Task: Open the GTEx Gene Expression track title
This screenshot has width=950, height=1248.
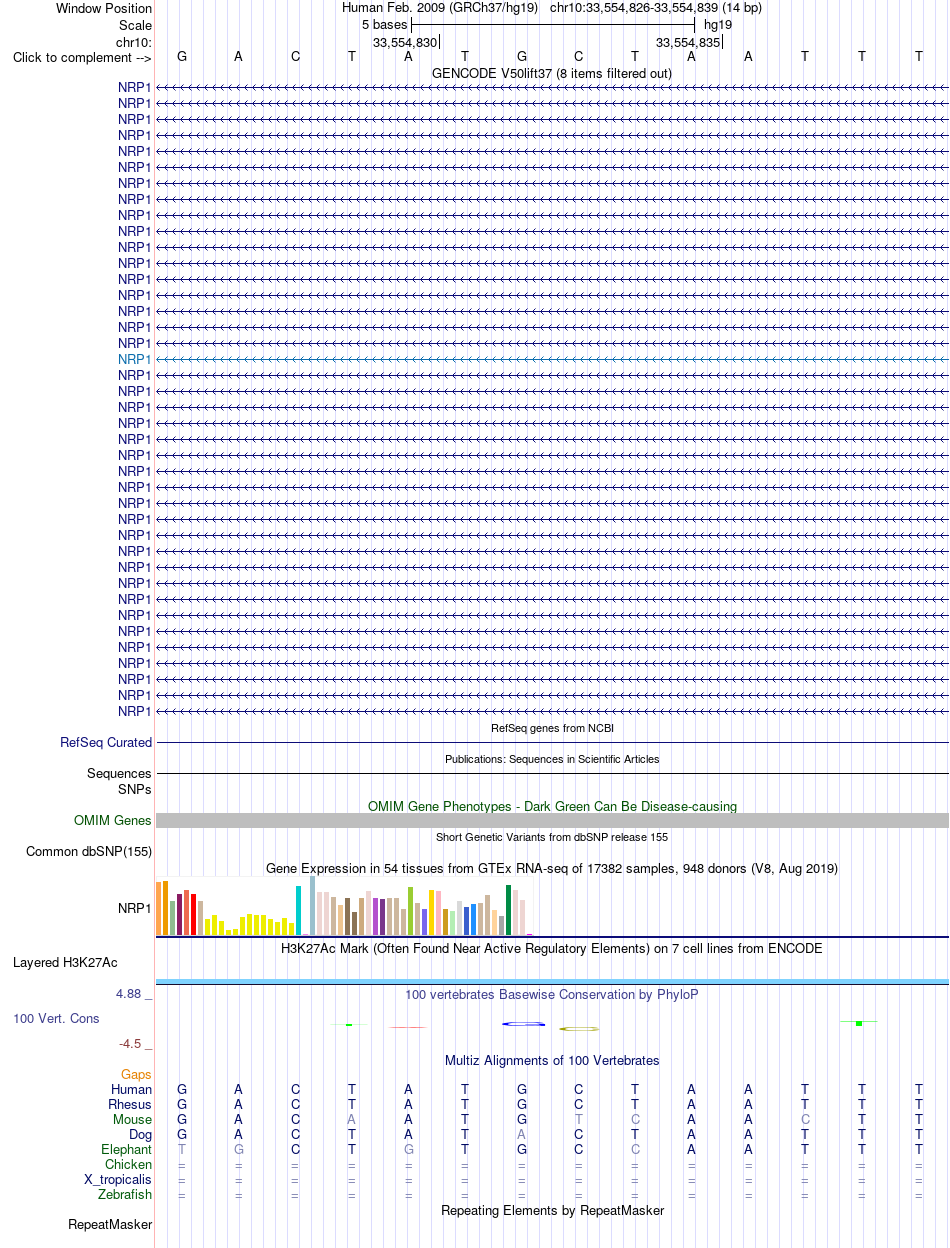Action: 552,869
